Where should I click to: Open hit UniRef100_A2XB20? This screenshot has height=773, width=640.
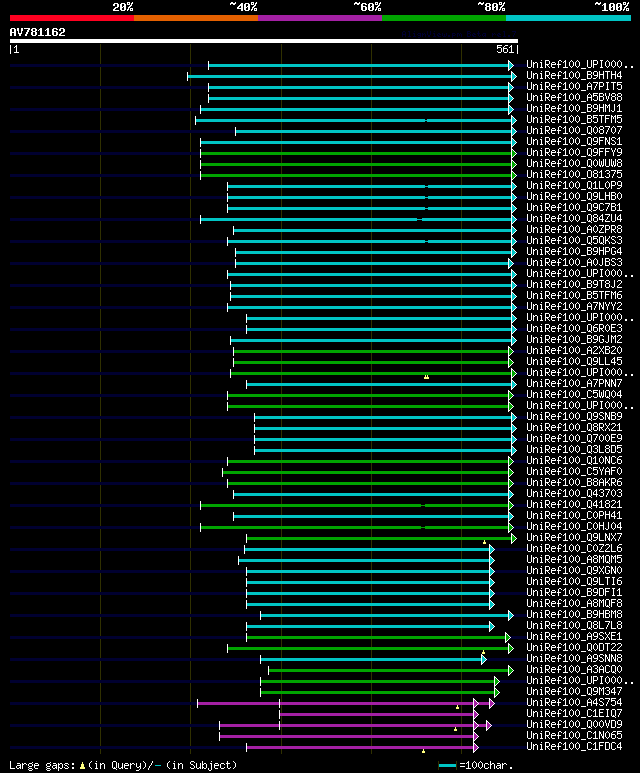coord(574,351)
